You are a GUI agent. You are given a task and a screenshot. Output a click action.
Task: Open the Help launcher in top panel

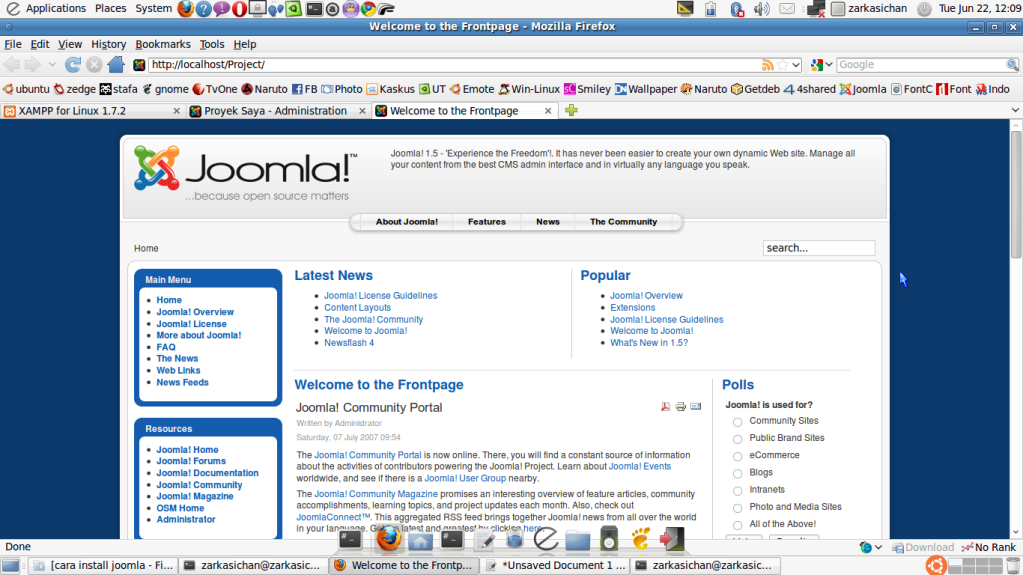pyautogui.click(x=204, y=8)
